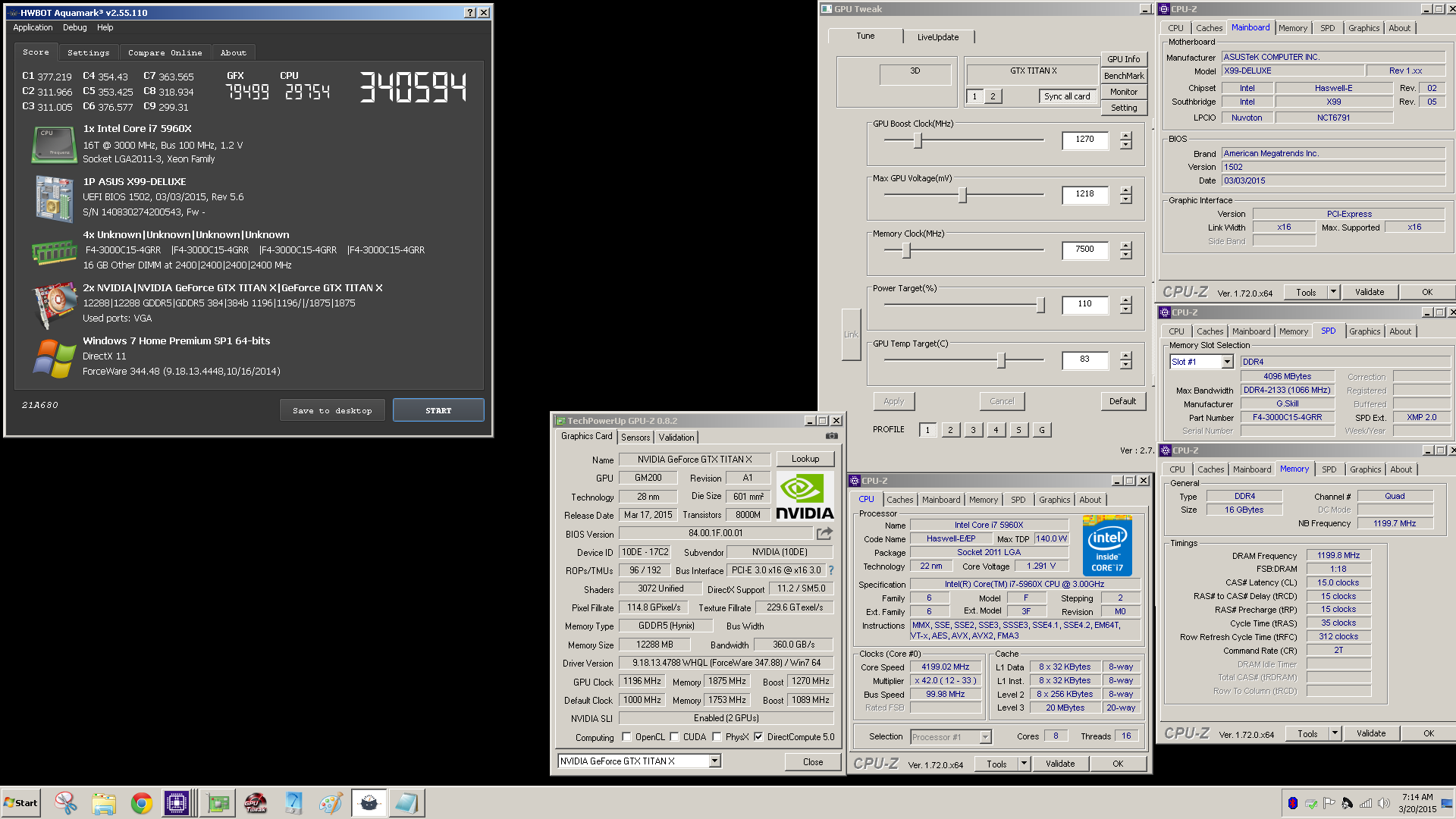Switch to the Compare Online tab in Aquamark
Screen dimensions: 1456x819
click(165, 52)
